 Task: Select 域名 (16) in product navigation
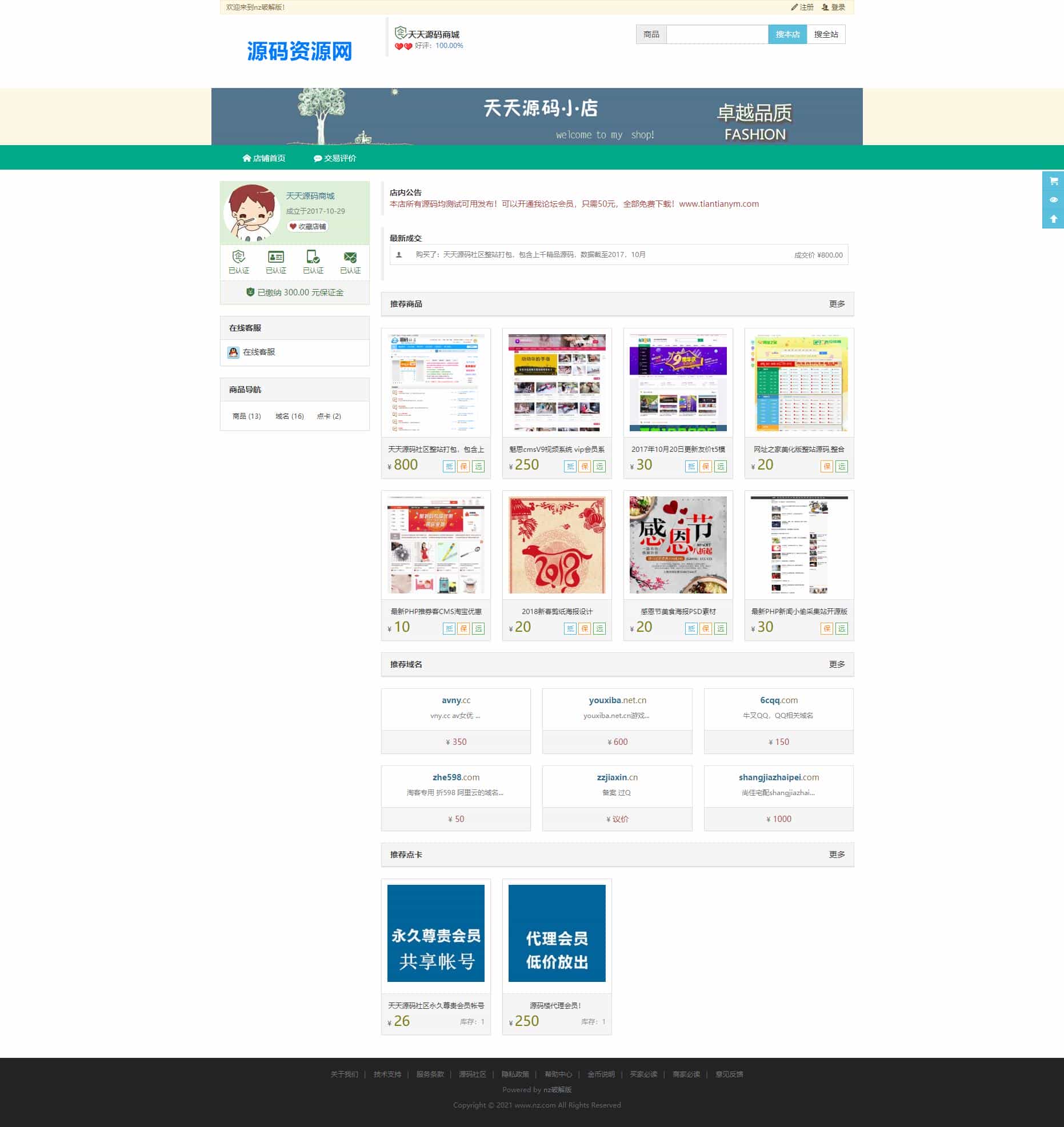pos(290,416)
